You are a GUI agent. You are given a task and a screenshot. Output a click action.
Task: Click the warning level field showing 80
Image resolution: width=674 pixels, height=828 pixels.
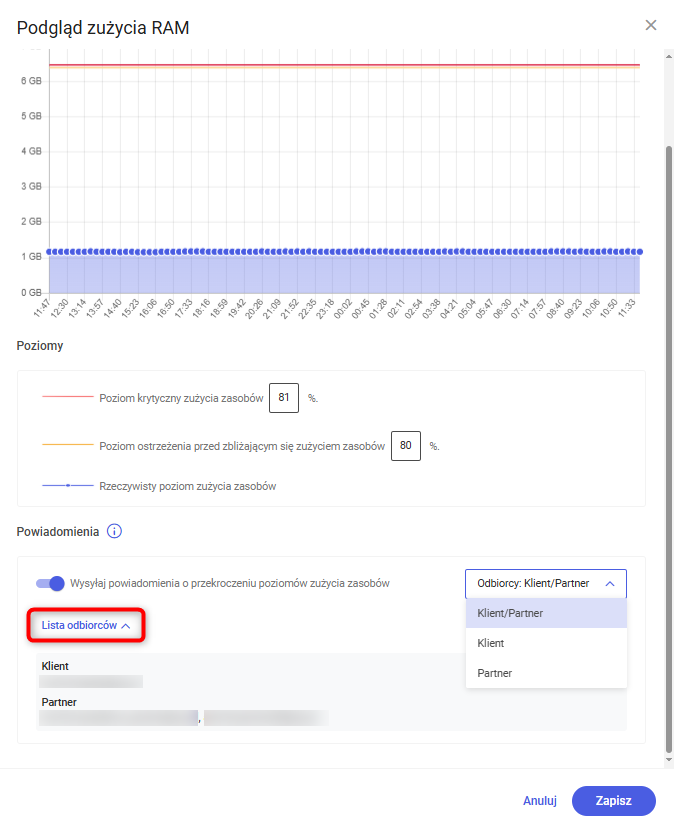click(x=406, y=446)
